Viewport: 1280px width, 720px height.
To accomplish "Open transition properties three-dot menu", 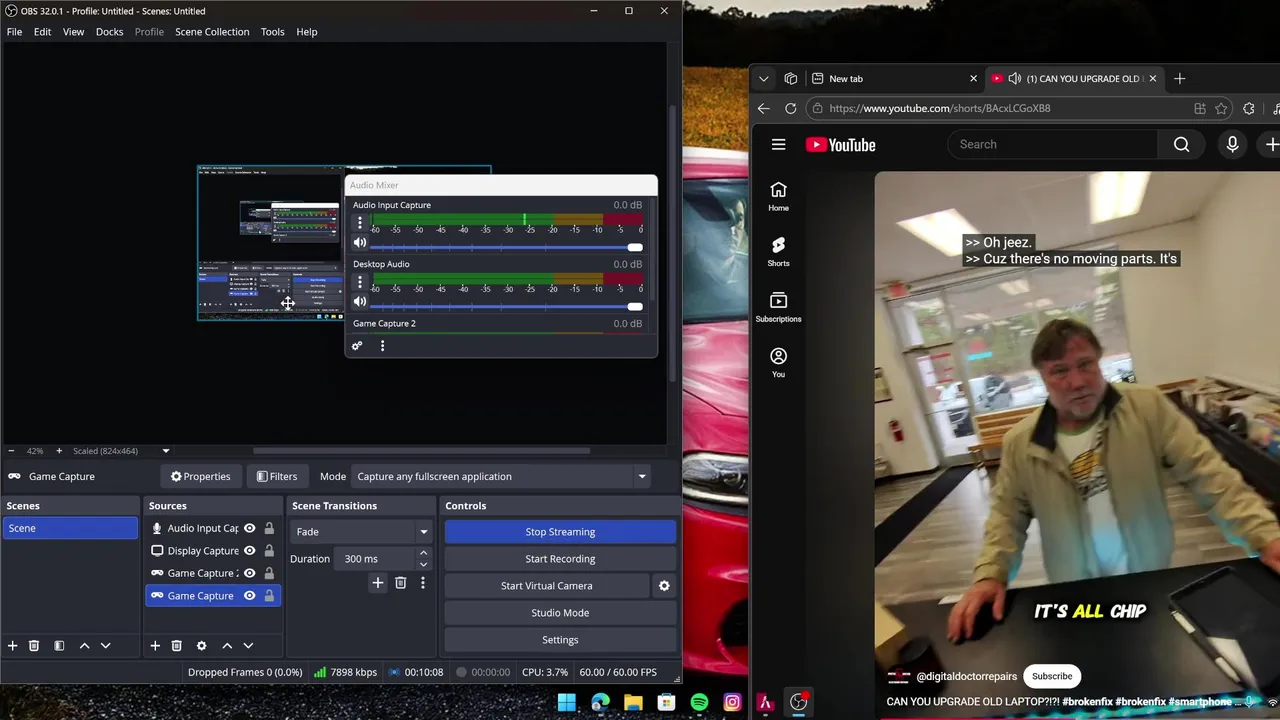I will [422, 583].
